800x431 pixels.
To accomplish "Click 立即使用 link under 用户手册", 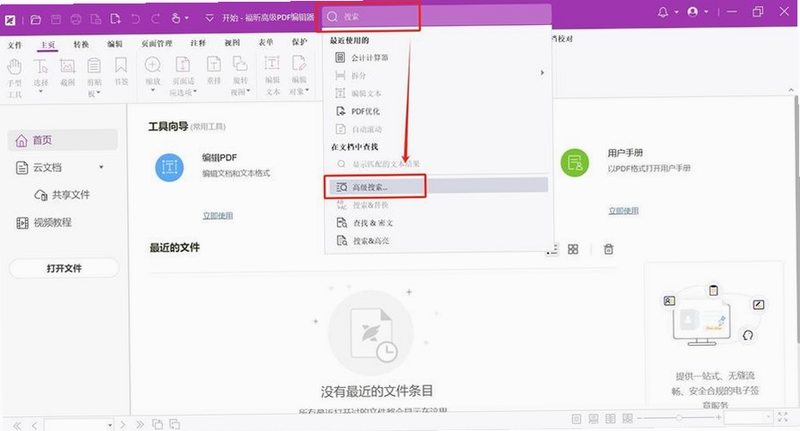I will [623, 211].
